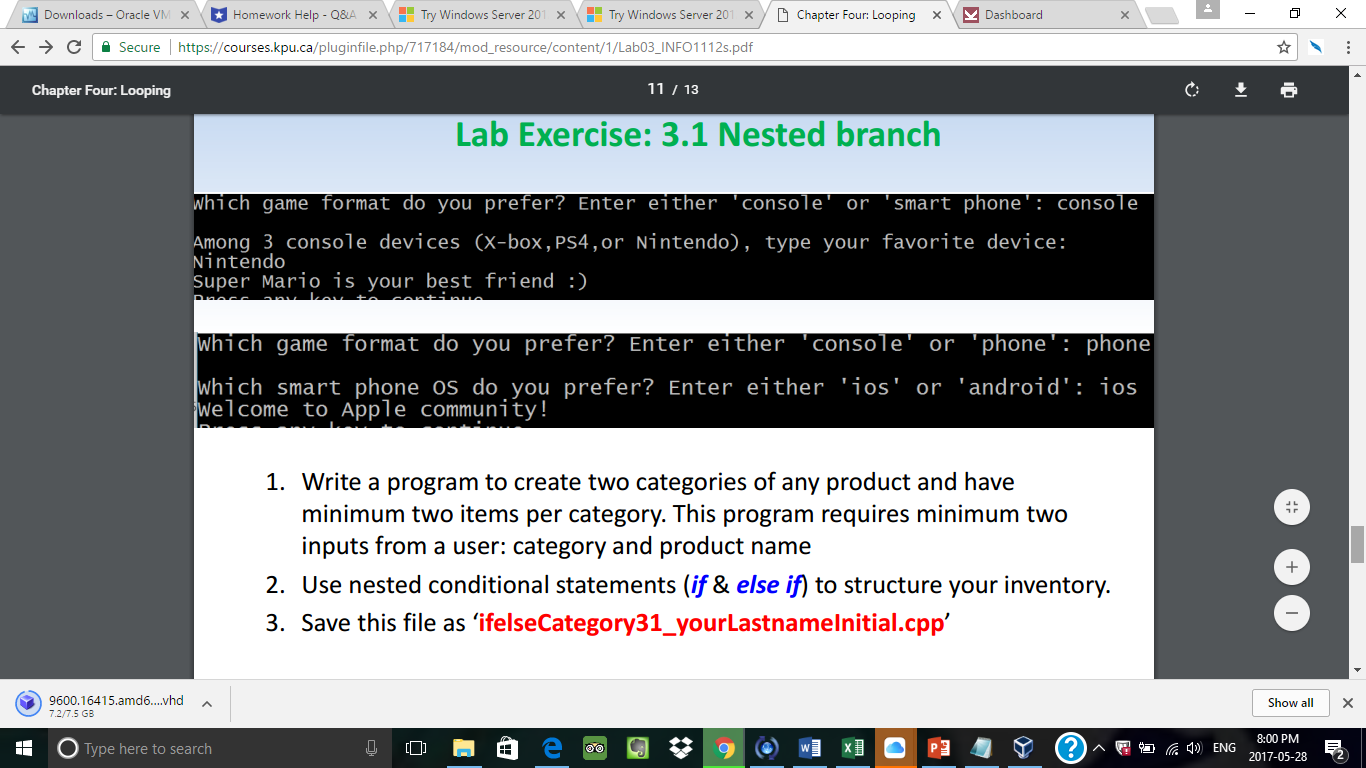The height and width of the screenshot is (768, 1366).
Task: Click Show all downloads button
Action: coord(1290,703)
